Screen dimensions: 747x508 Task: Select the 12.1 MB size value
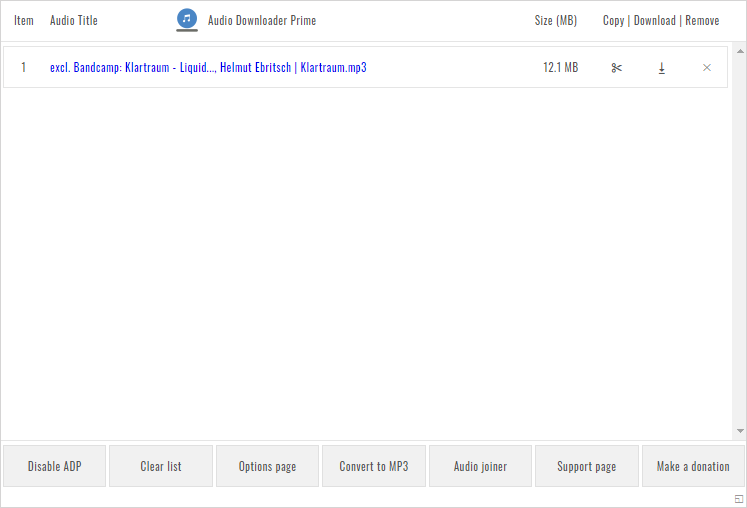click(x=560, y=68)
